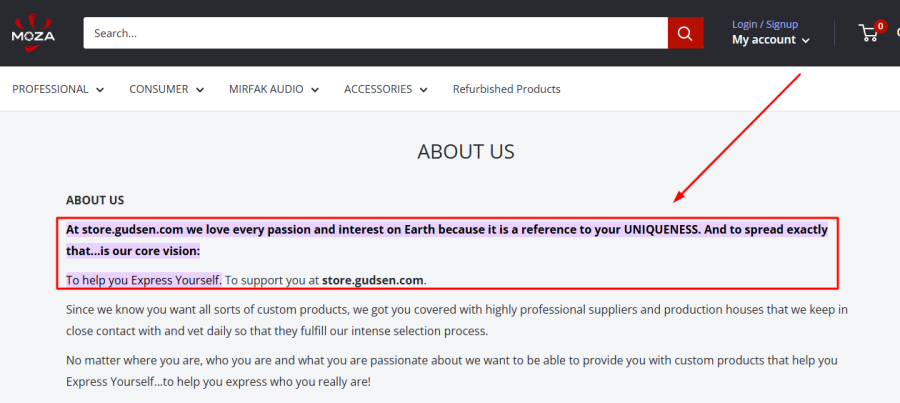The width and height of the screenshot is (900, 403).
Task: Click the bold store.gudsen.com text after 'support you at'
Action: tap(373, 279)
